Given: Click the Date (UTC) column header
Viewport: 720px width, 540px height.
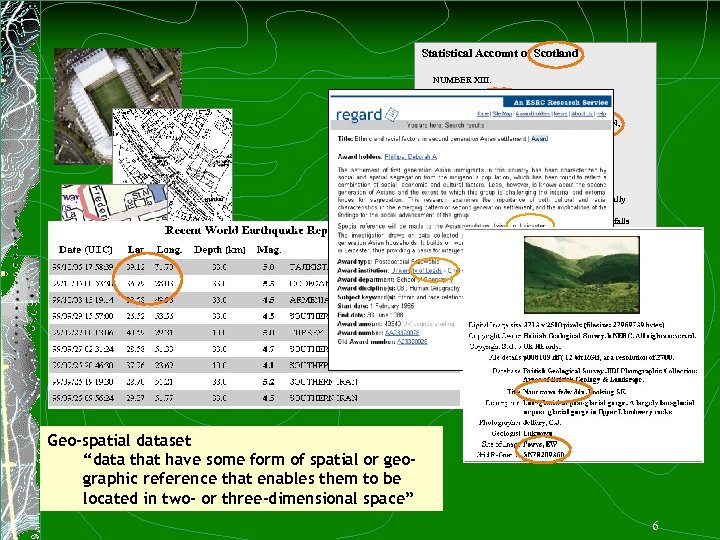Looking at the screenshot, I should point(85,250).
